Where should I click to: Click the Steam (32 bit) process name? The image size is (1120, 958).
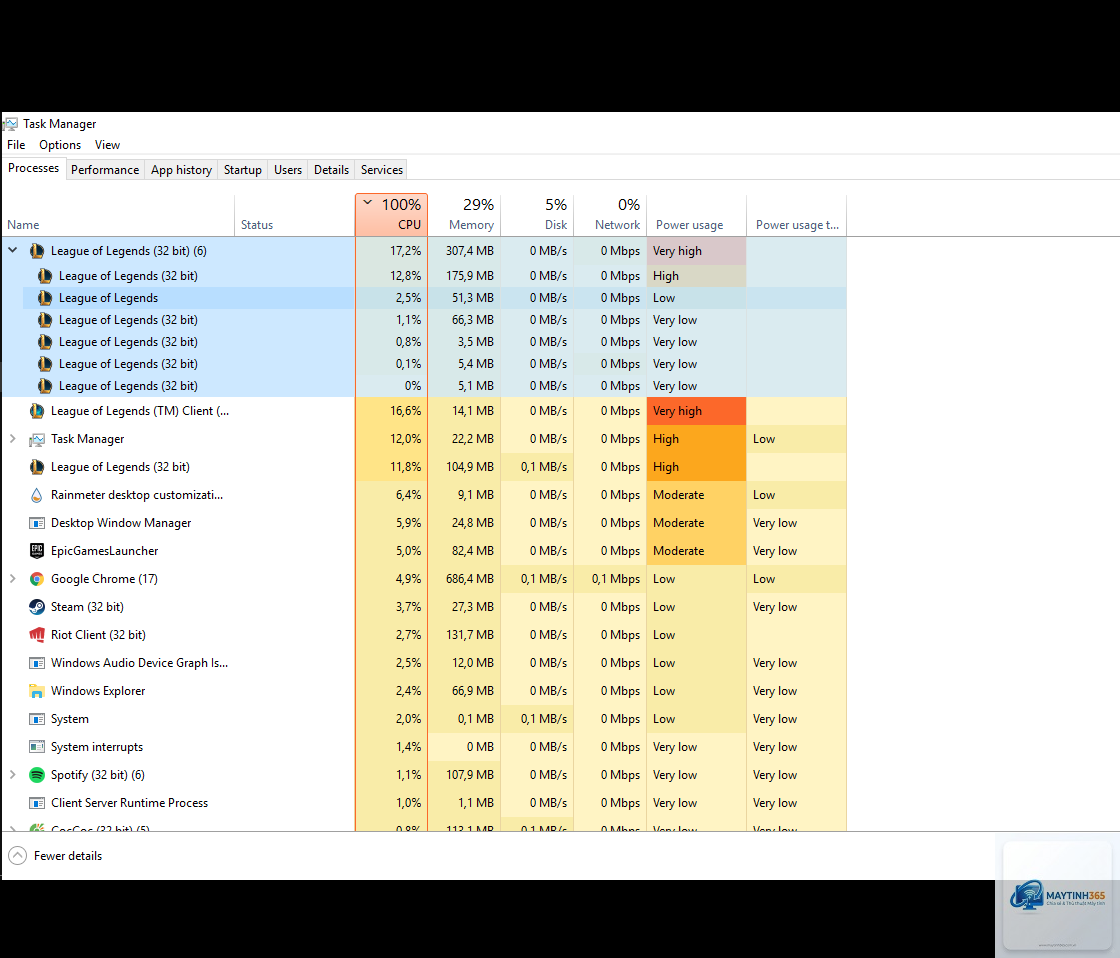tap(87, 607)
